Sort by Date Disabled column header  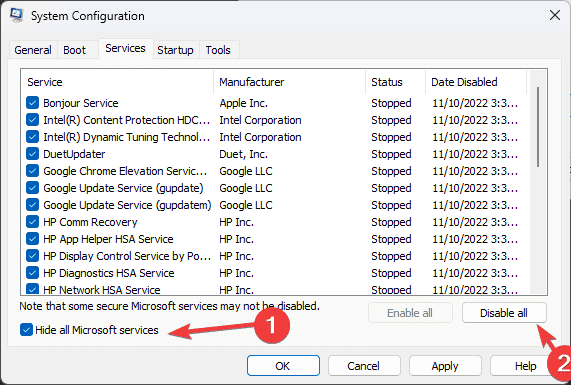pyautogui.click(x=476, y=82)
